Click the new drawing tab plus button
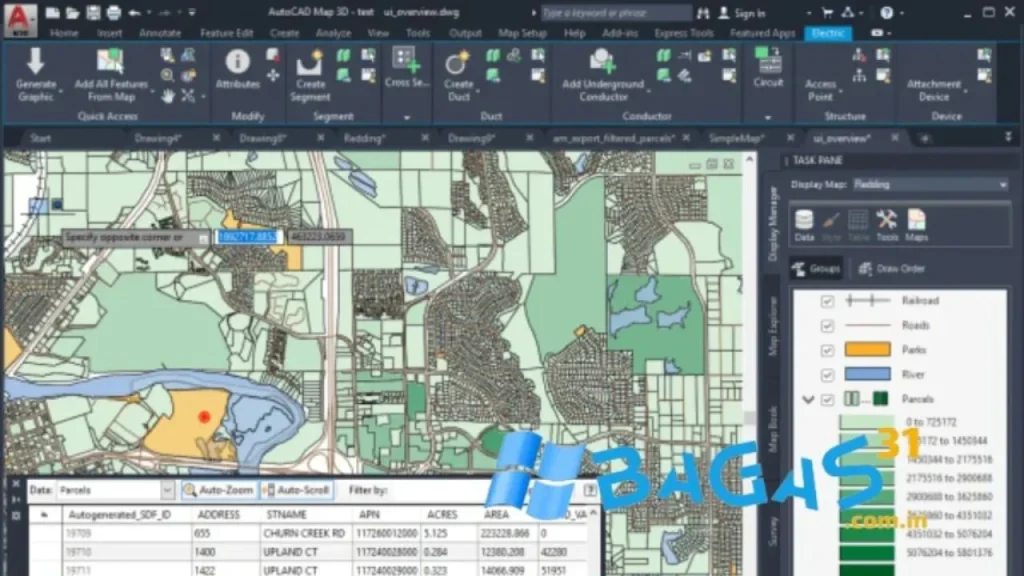The height and width of the screenshot is (576, 1024). tap(924, 138)
